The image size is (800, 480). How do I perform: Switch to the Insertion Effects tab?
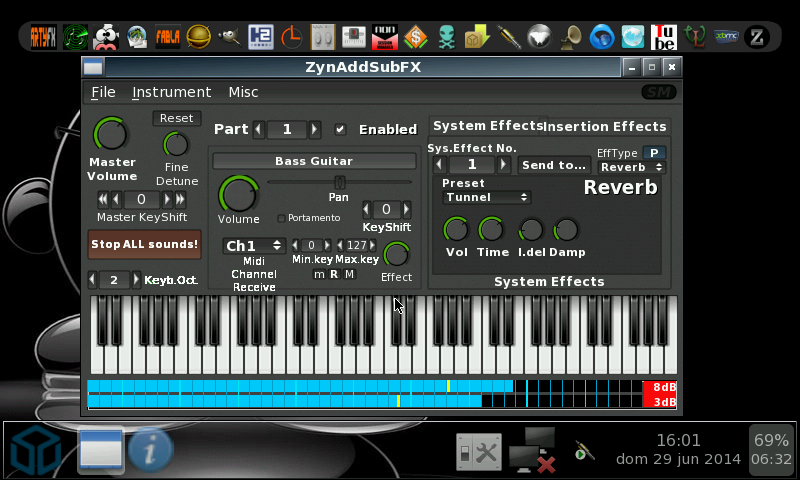pyautogui.click(x=604, y=126)
